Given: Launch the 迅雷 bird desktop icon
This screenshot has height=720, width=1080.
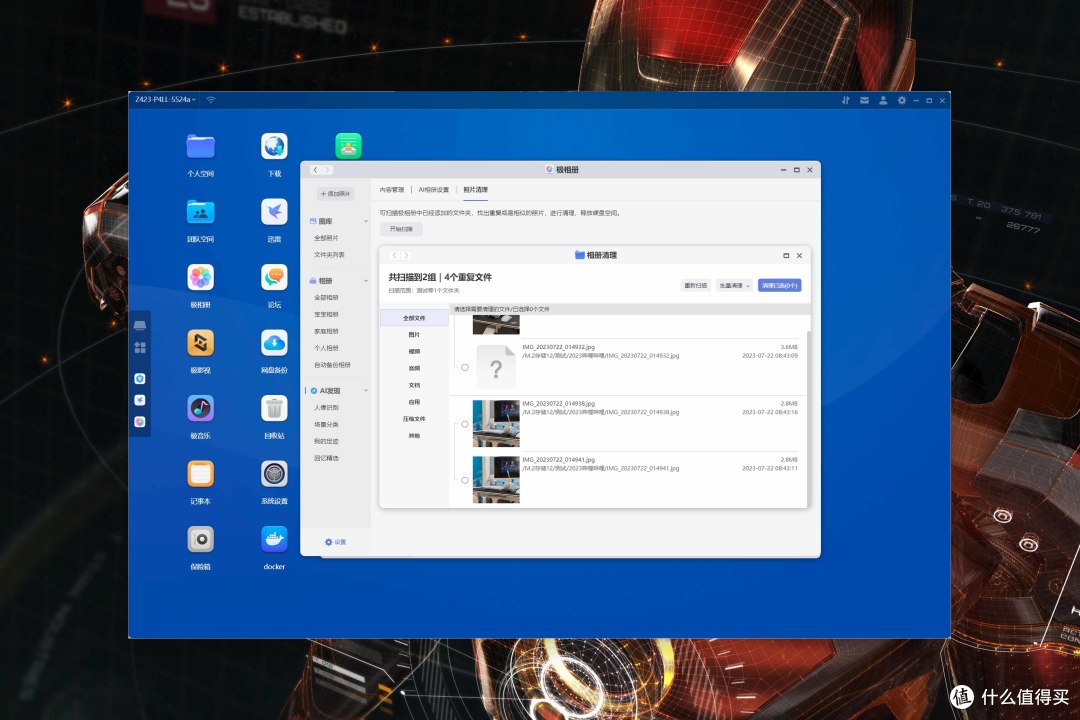Looking at the screenshot, I should click(x=274, y=212).
